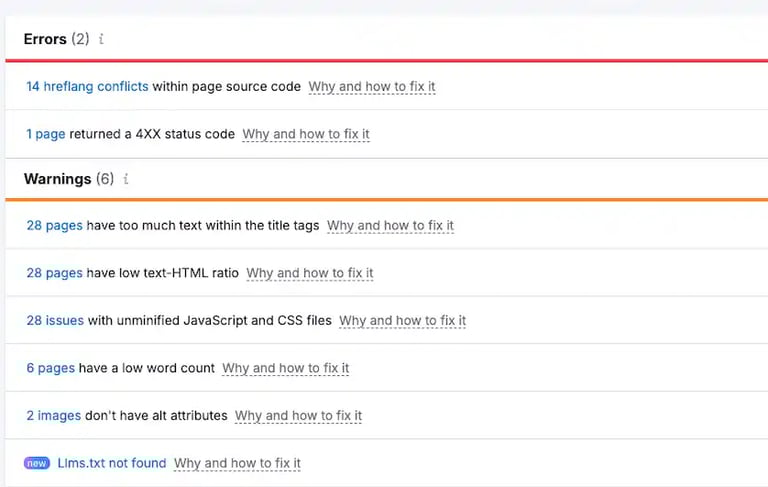
Task: Click text 'have low text-HTML ratio'
Action: pyautogui.click(x=163, y=273)
